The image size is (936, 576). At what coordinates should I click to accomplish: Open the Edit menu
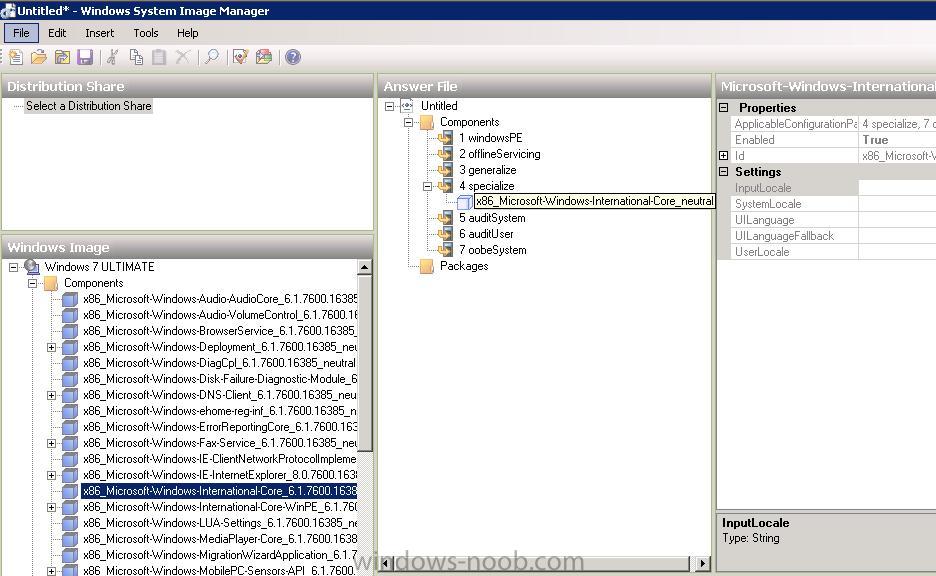(x=57, y=33)
